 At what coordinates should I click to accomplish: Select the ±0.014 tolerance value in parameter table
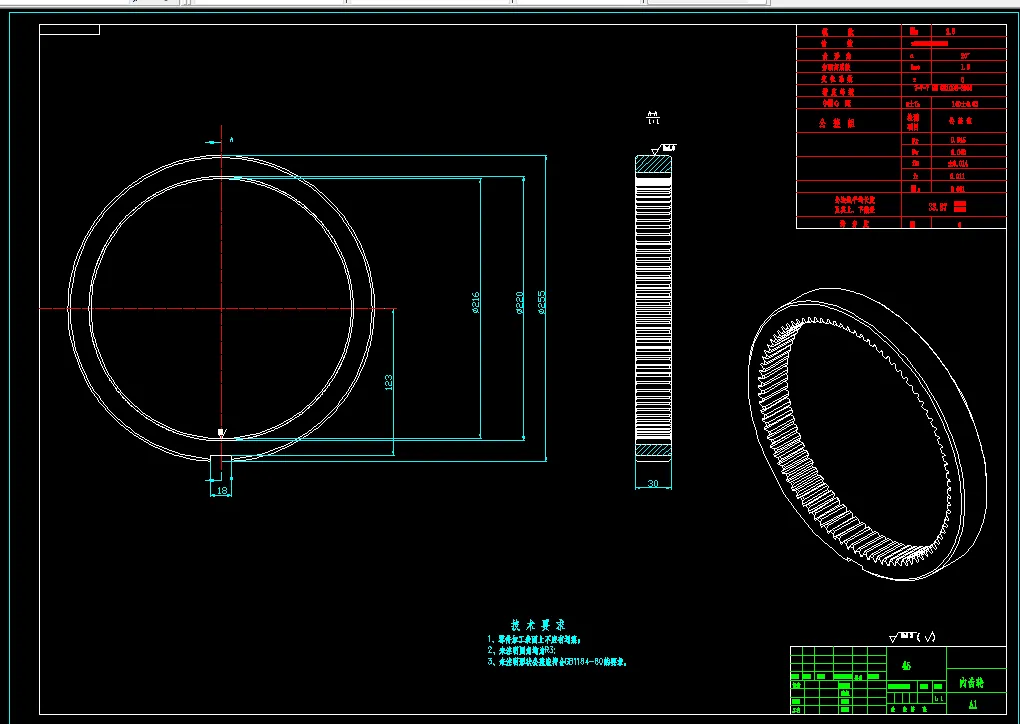click(x=956, y=164)
